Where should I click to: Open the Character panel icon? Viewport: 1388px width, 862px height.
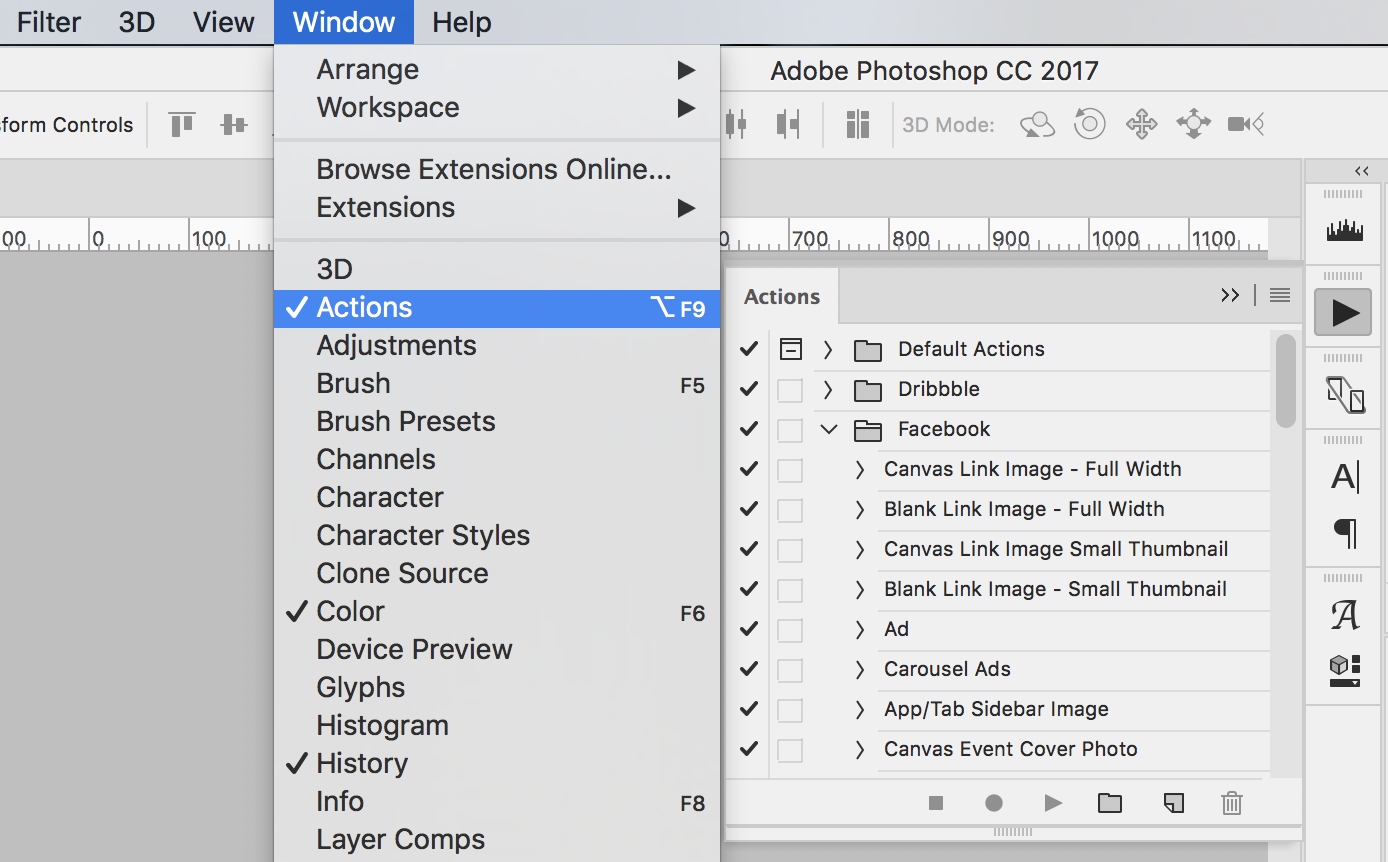click(1343, 477)
